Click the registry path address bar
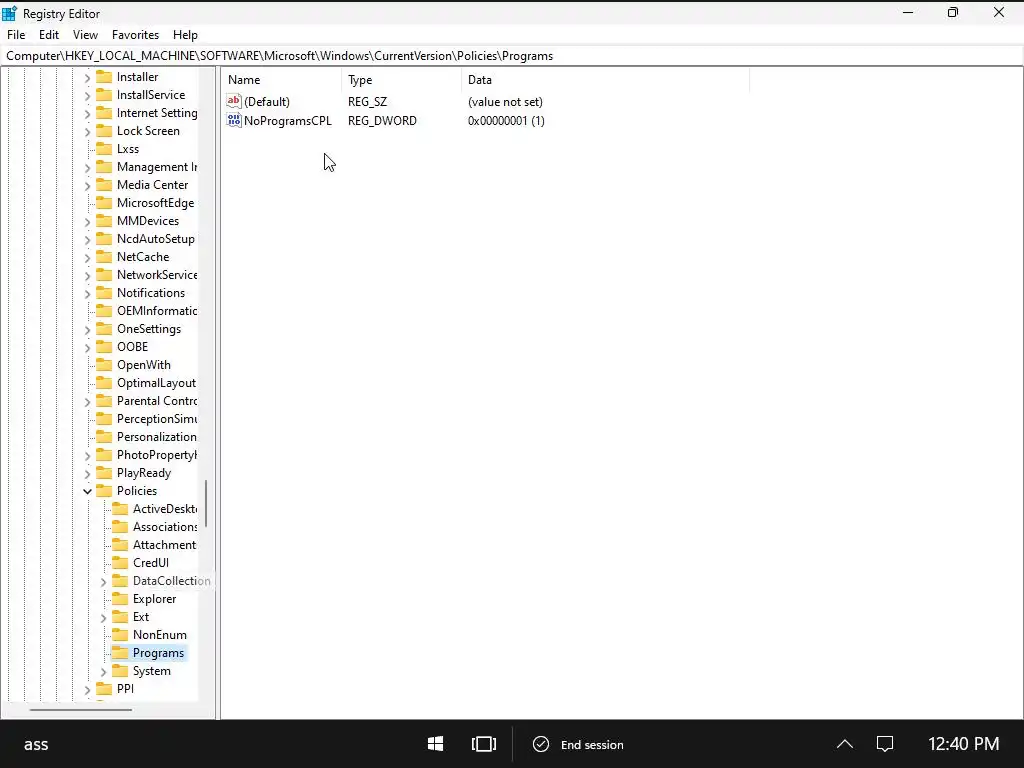This screenshot has width=1024, height=768. point(512,56)
